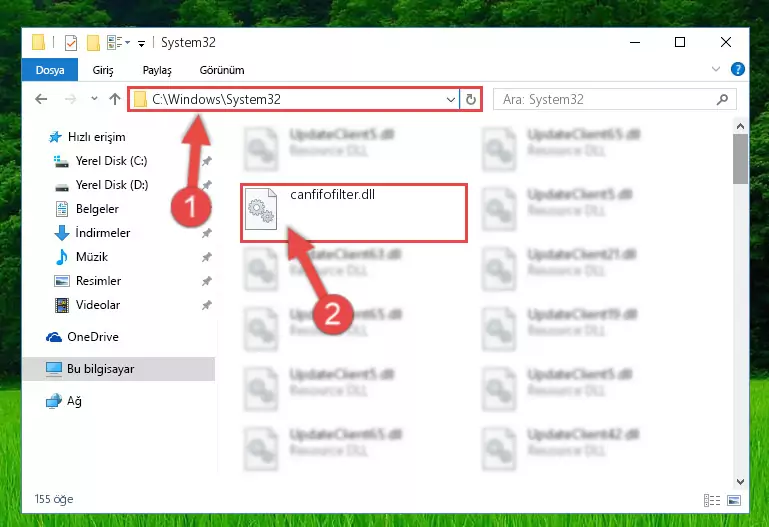769x527 pixels.
Task: Switch to large icons view in status bar
Action: point(734,500)
